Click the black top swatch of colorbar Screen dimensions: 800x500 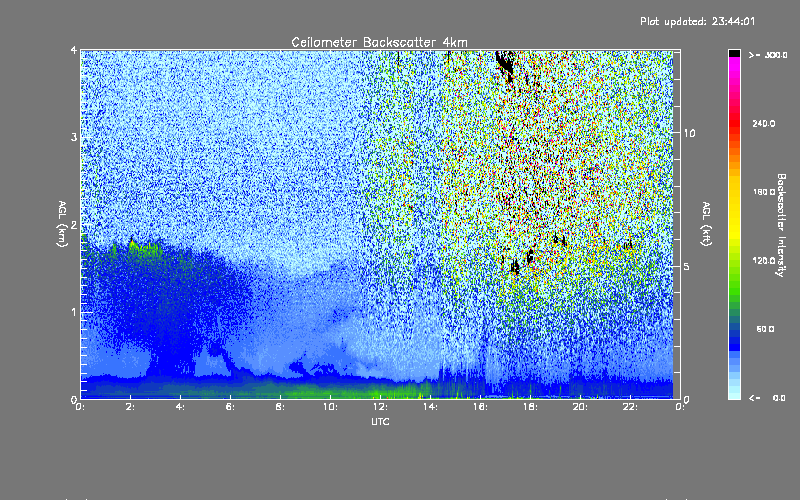click(x=734, y=53)
